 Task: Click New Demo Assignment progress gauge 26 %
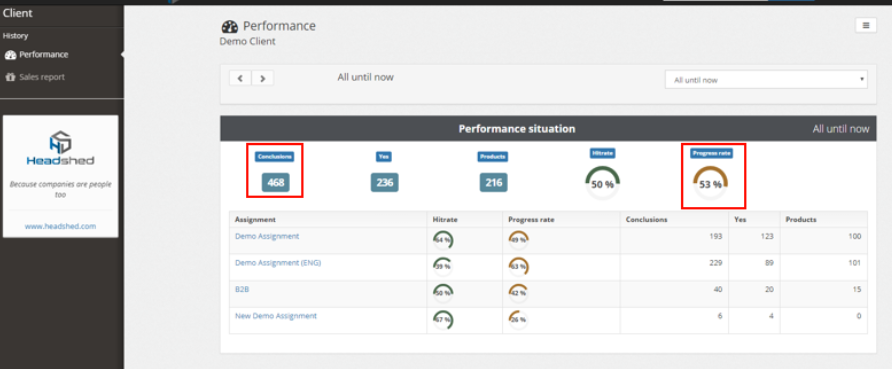pyautogui.click(x=518, y=320)
